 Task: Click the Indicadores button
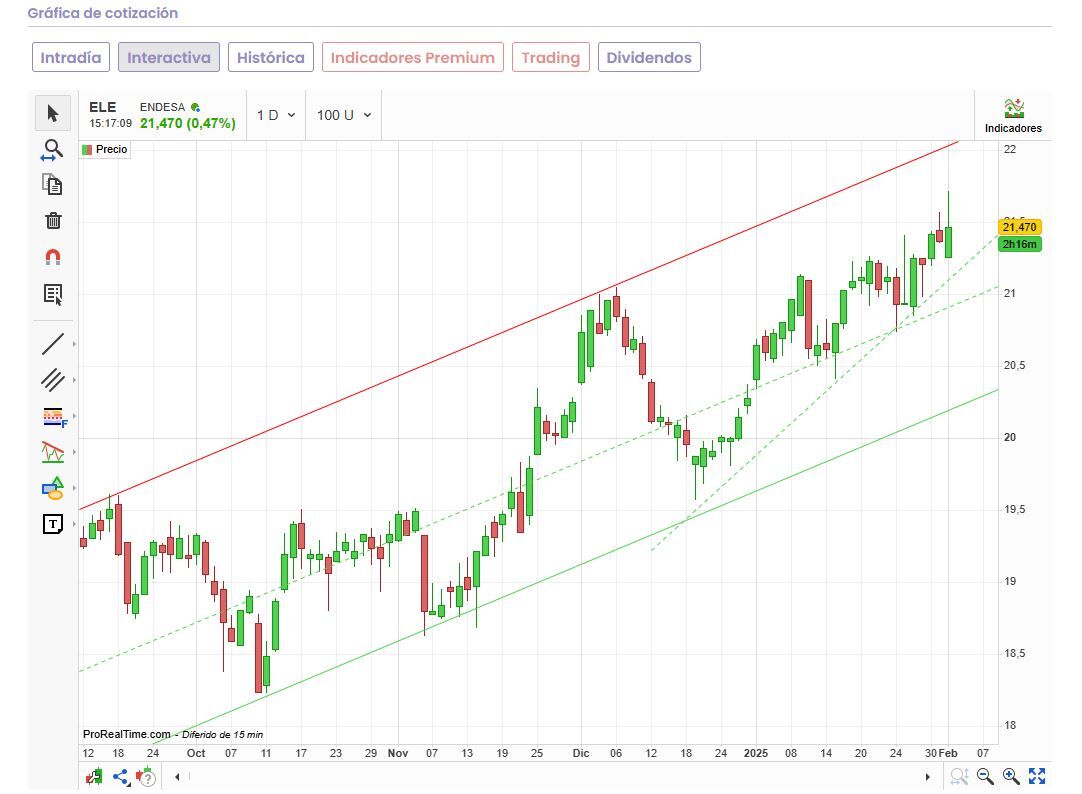1013,116
